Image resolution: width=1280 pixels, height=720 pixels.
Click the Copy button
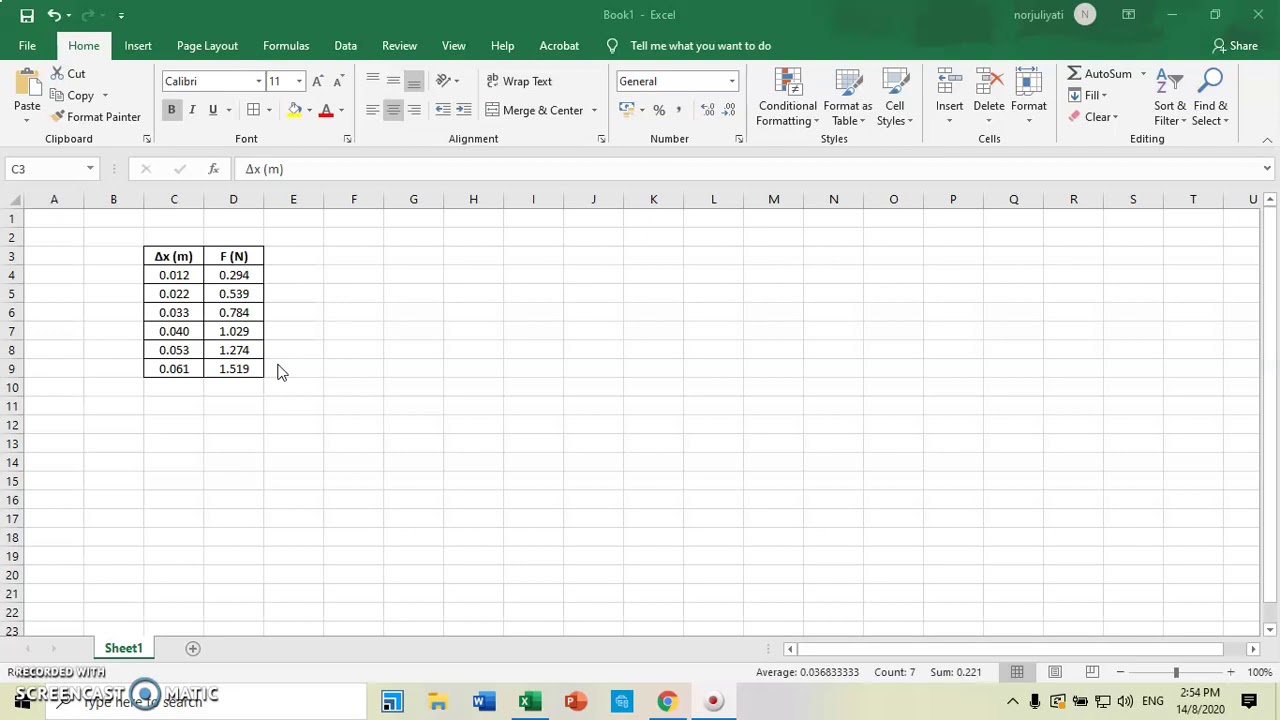72,96
